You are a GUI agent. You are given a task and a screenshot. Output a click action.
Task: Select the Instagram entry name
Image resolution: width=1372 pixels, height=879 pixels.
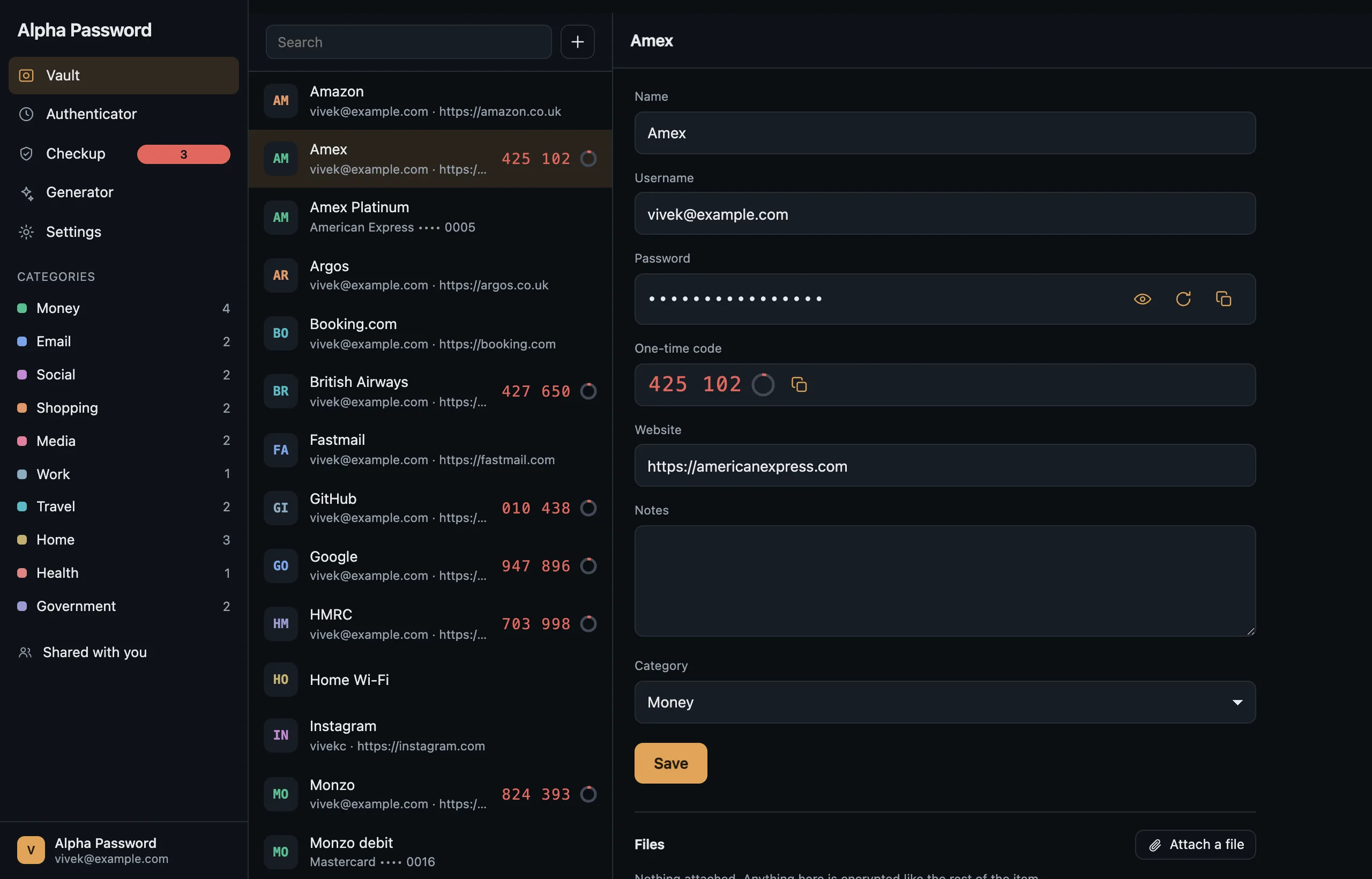[343, 727]
